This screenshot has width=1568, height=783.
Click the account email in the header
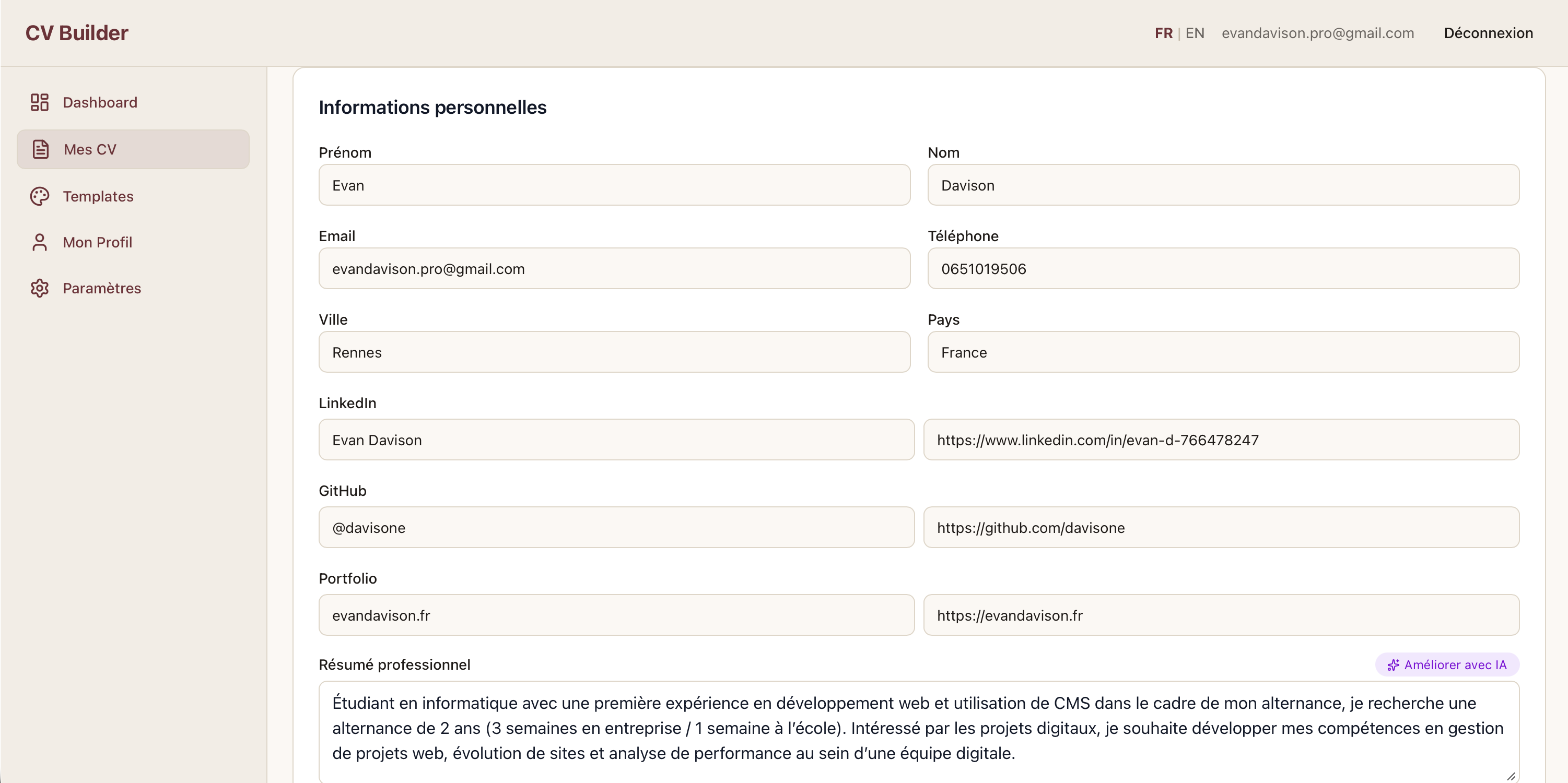tap(1318, 33)
